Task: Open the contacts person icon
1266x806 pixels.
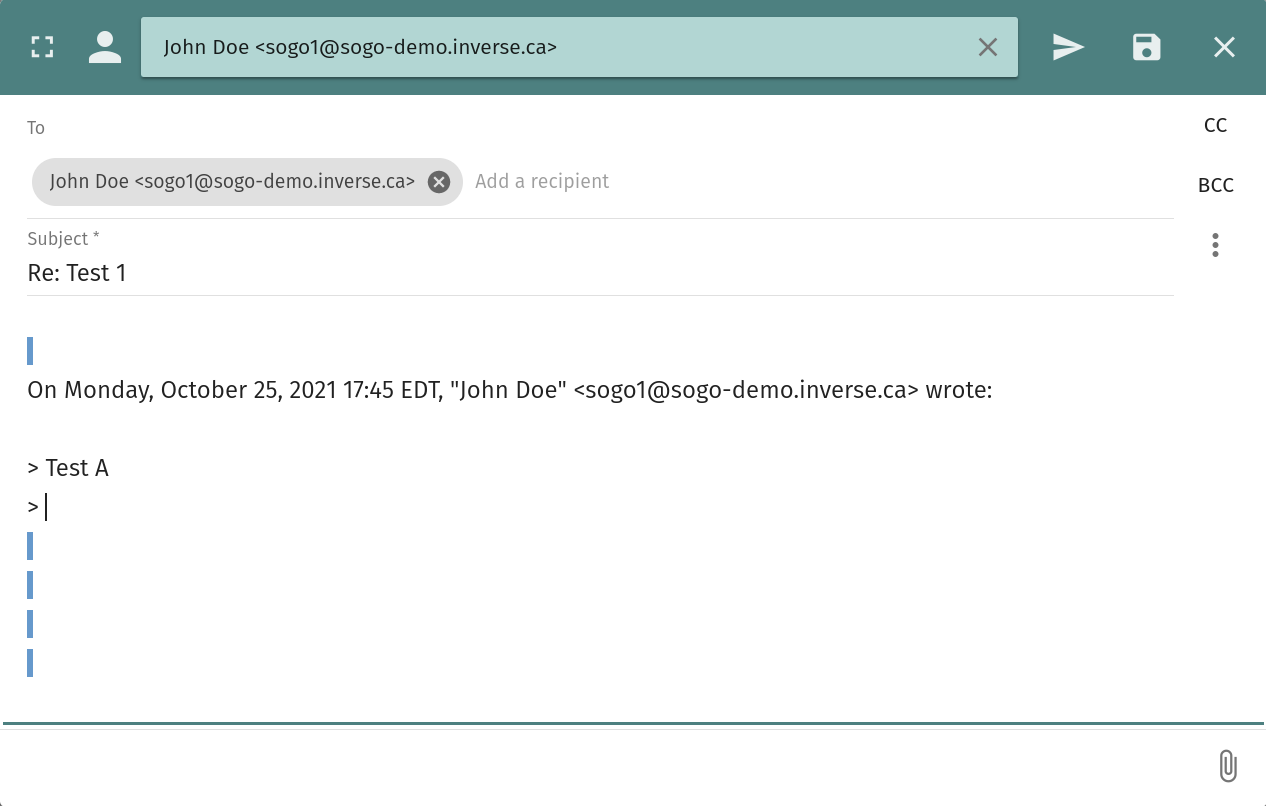Action: pos(104,47)
